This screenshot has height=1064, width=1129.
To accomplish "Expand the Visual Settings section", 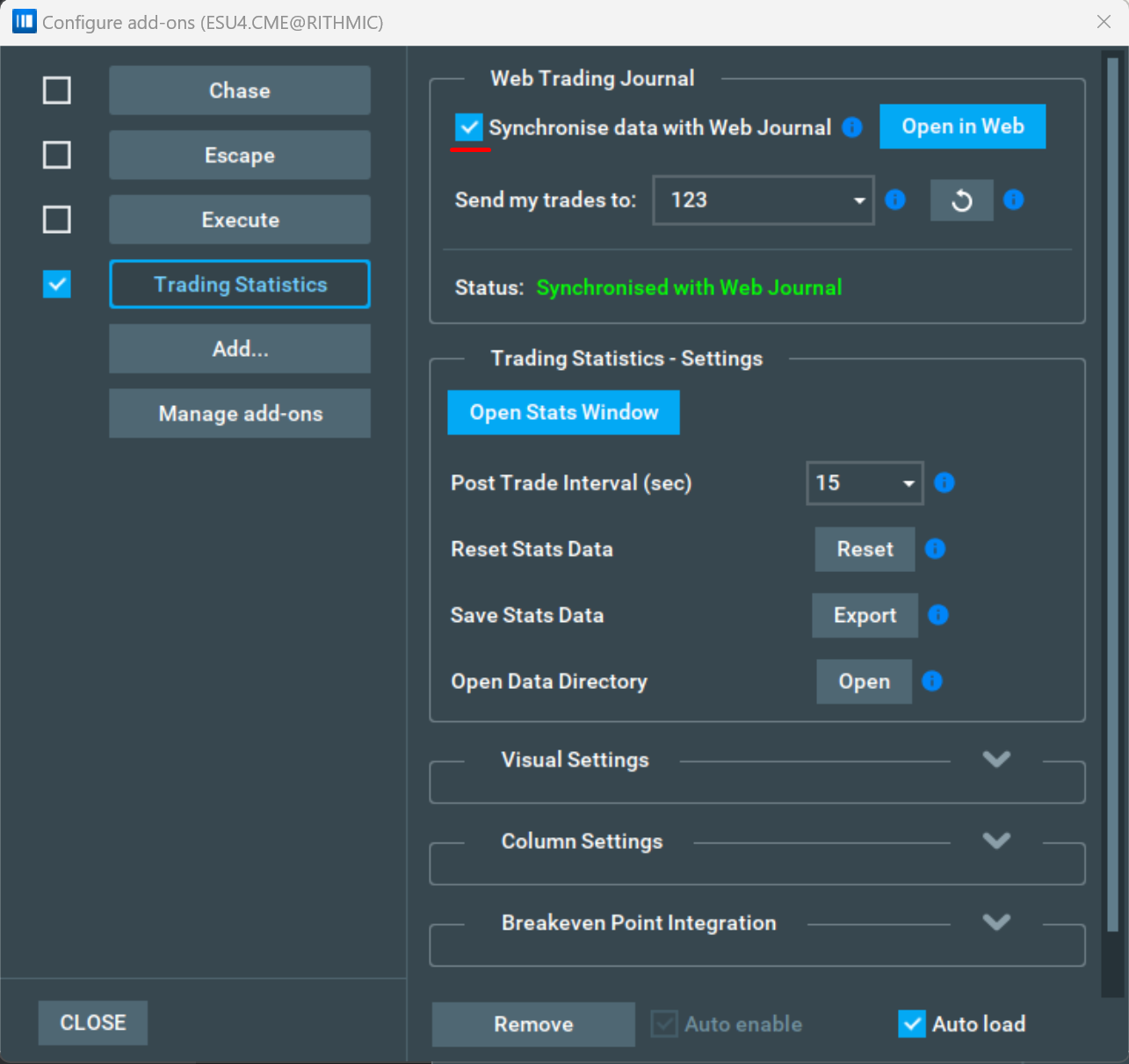I will tap(995, 759).
